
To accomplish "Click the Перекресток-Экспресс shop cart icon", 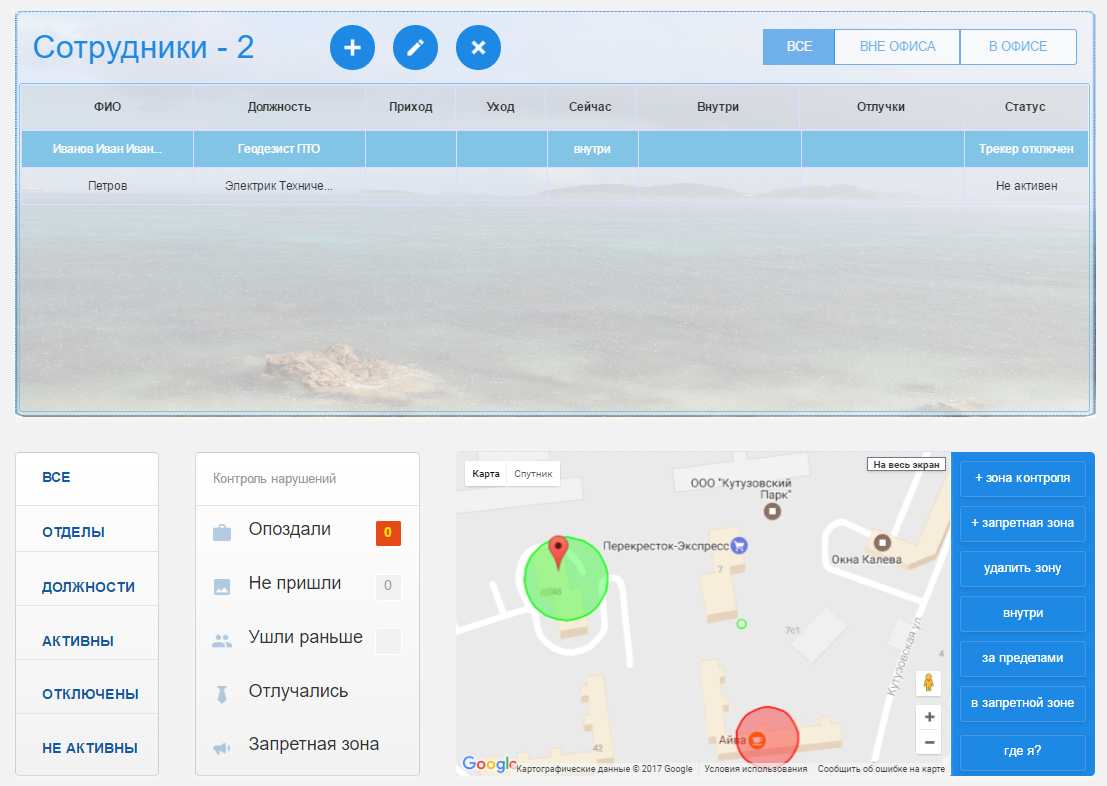I will pos(739,546).
